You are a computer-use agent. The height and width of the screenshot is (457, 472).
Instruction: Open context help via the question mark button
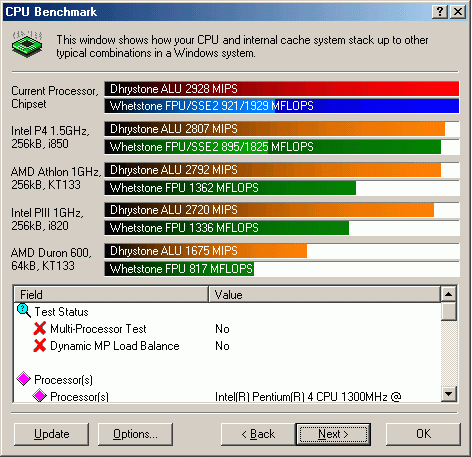click(x=440, y=12)
